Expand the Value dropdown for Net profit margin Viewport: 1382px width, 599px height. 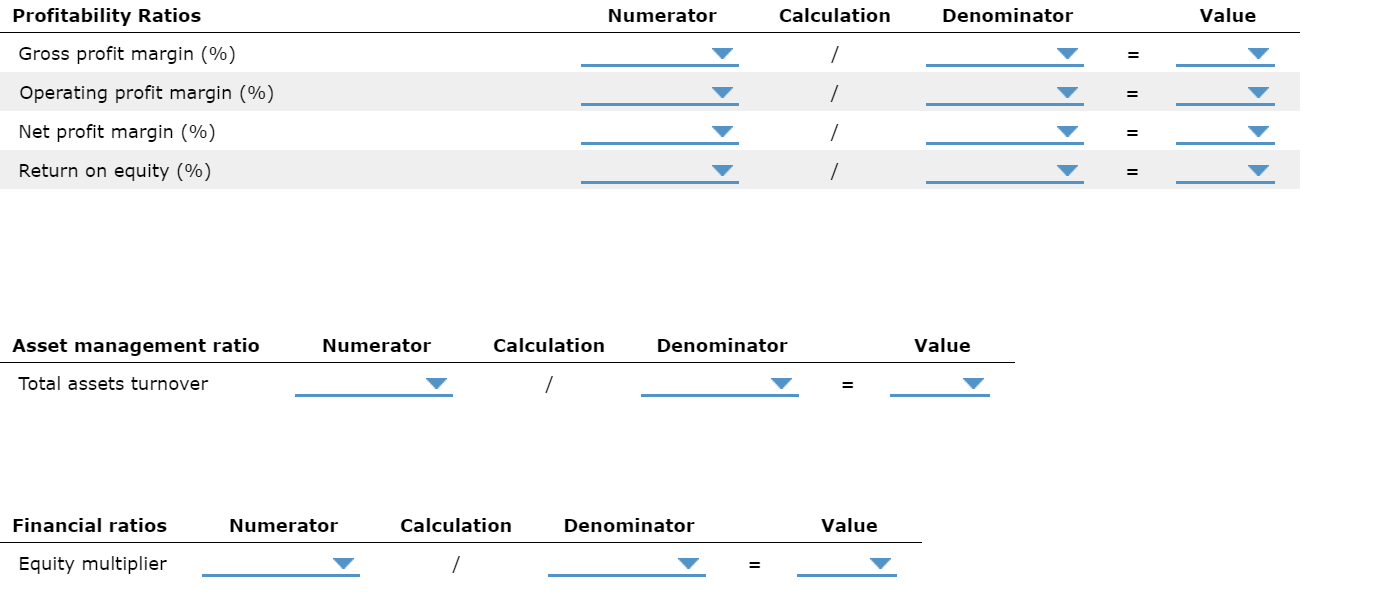click(x=1256, y=132)
